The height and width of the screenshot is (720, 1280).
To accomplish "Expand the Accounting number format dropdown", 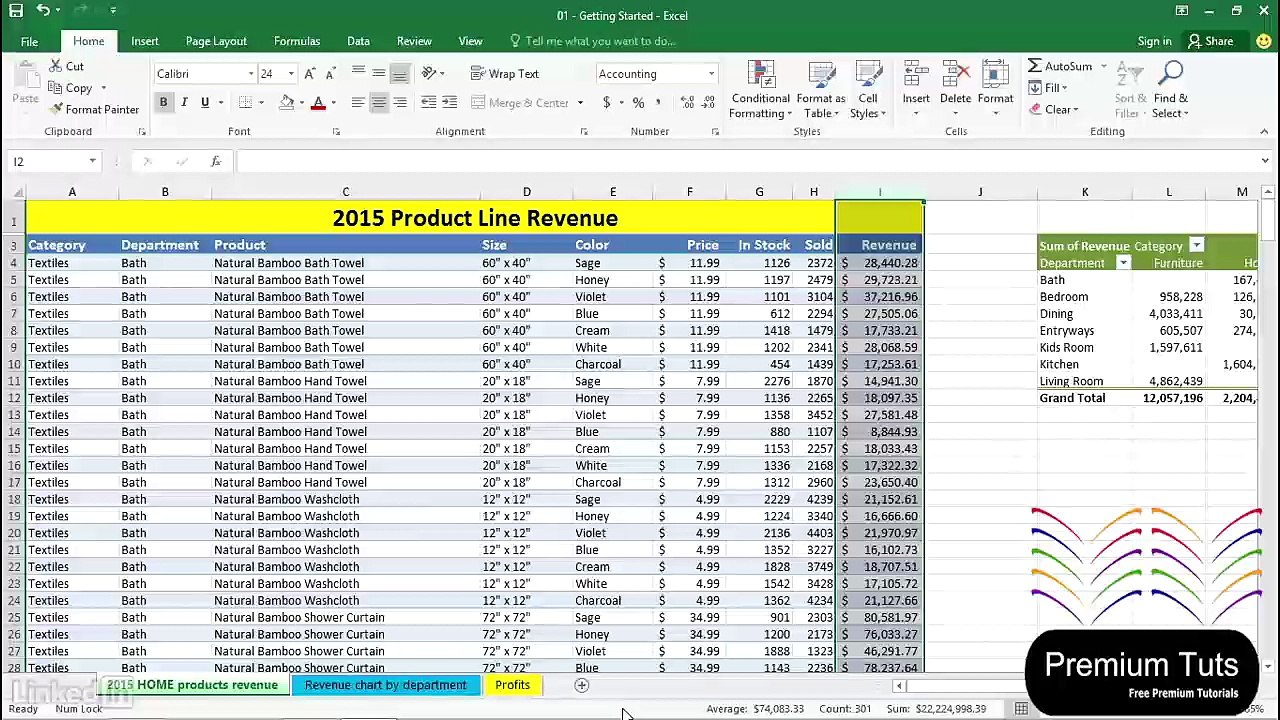I will click(711, 74).
